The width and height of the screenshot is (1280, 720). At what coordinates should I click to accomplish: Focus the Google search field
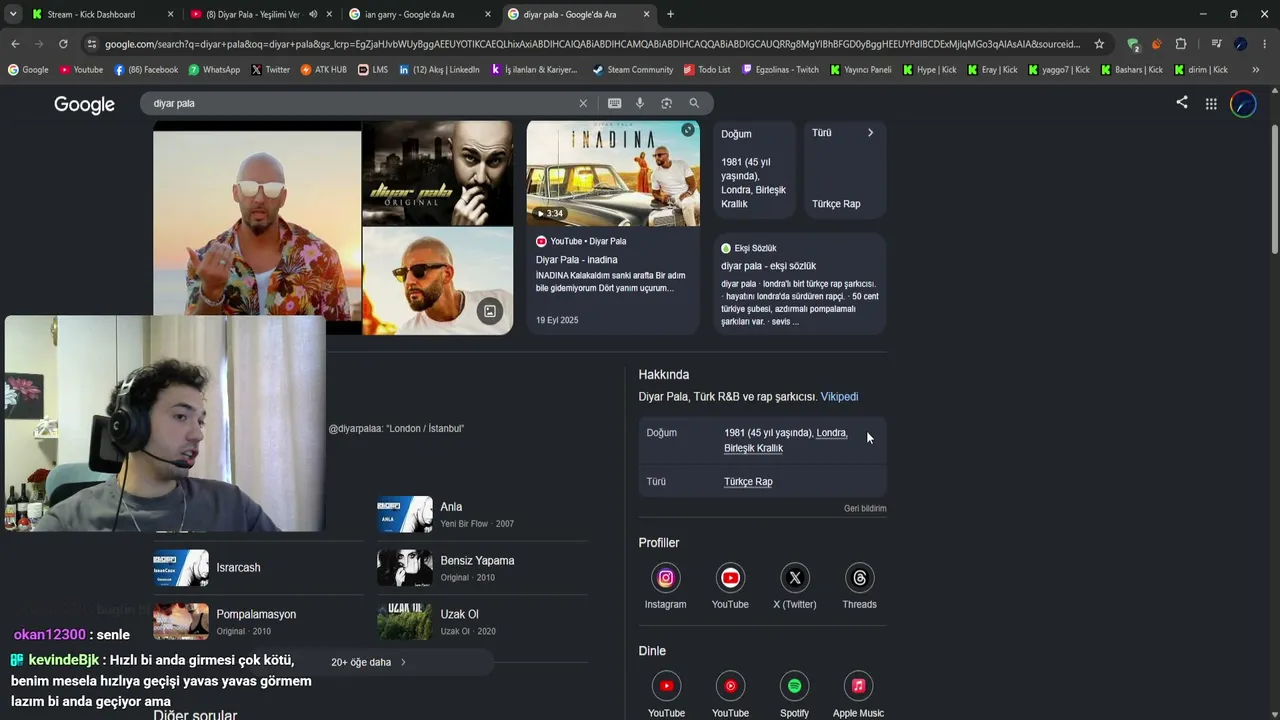[360, 103]
